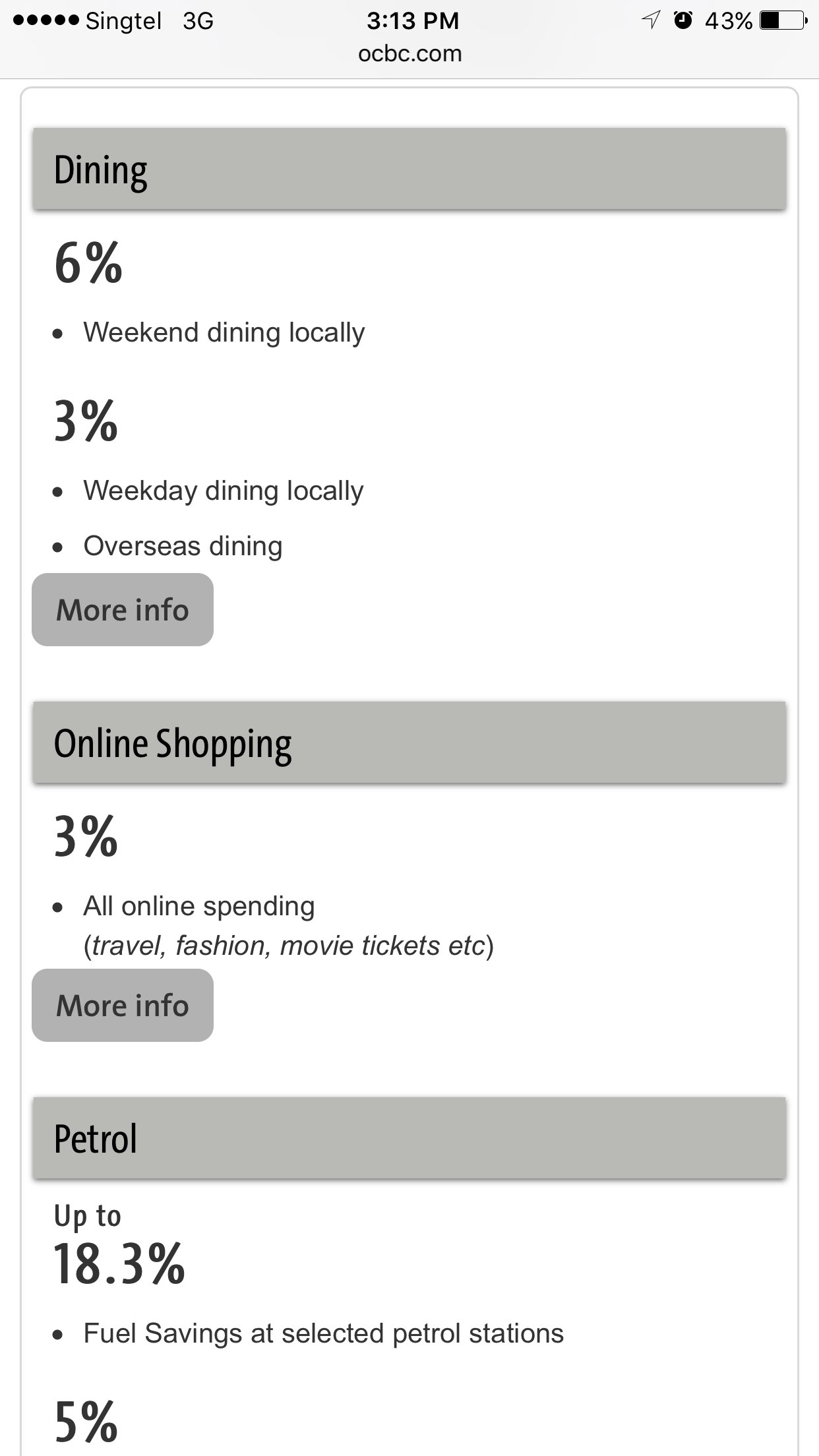This screenshot has width=819, height=1456.
Task: Select the Online Shopping section header
Action: coord(409,743)
